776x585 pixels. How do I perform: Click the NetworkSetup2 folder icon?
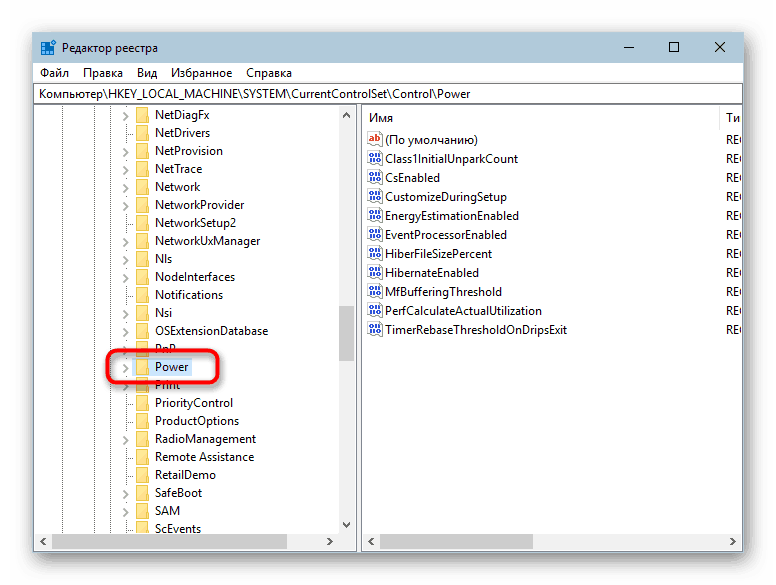pyautogui.click(x=142, y=223)
